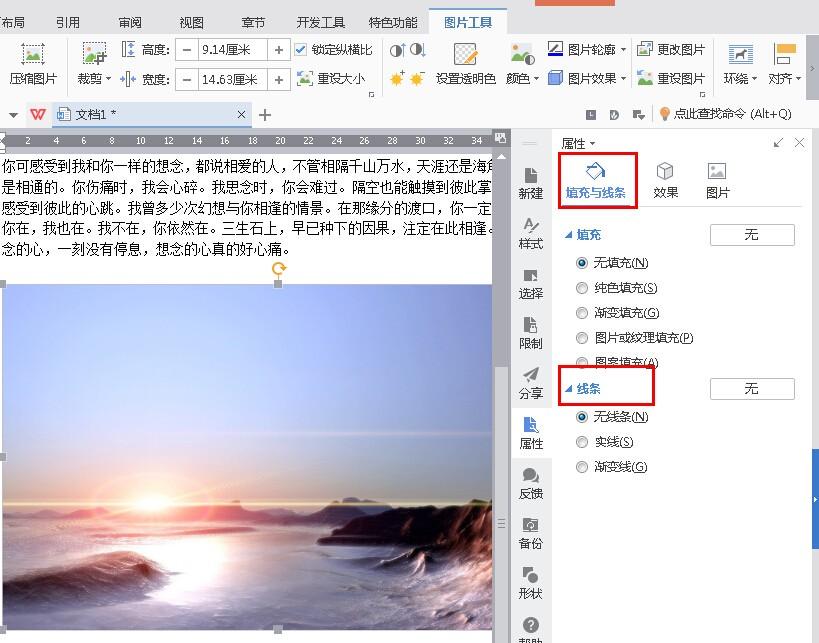819x643 pixels.
Task: Open 备份 backup sidebar icon
Action: [531, 534]
